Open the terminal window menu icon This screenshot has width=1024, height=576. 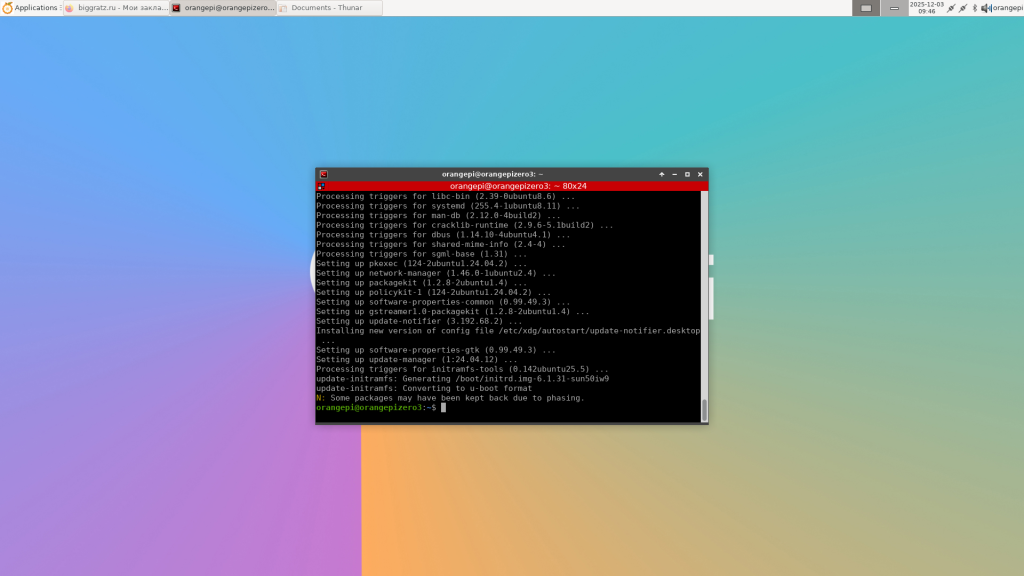[324, 174]
